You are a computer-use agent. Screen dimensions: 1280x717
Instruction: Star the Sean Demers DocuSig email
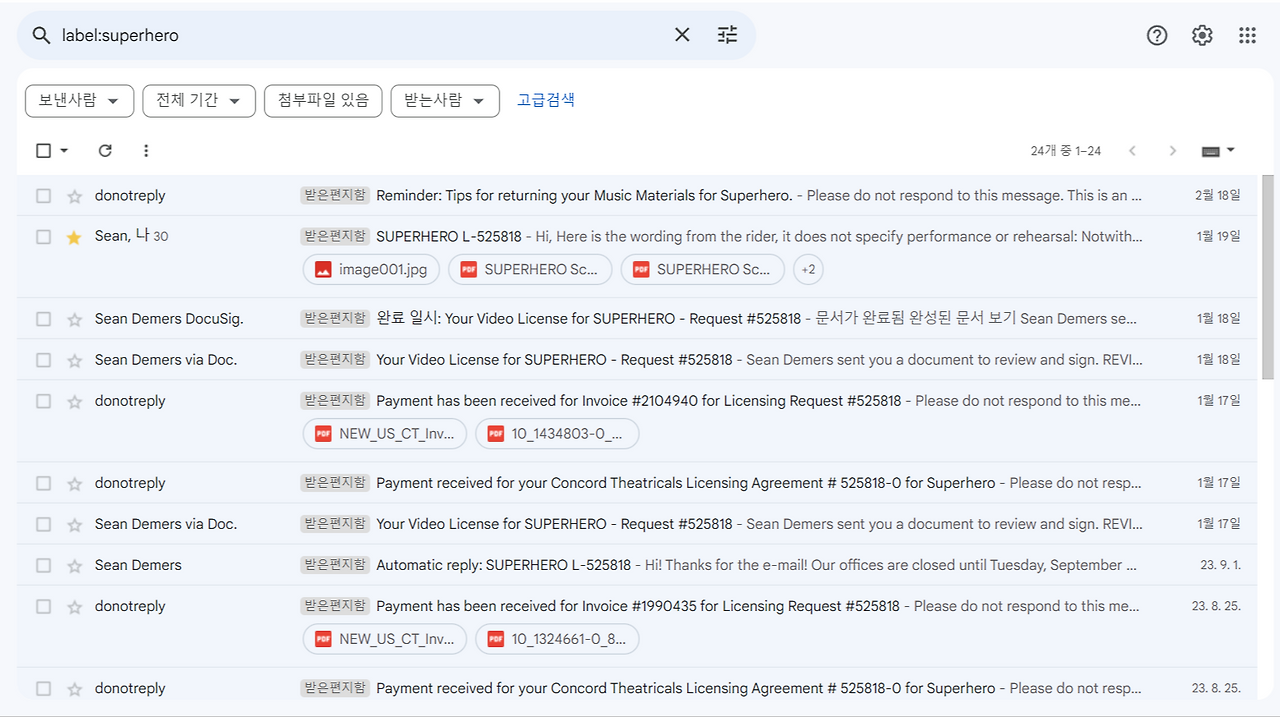pos(74,318)
